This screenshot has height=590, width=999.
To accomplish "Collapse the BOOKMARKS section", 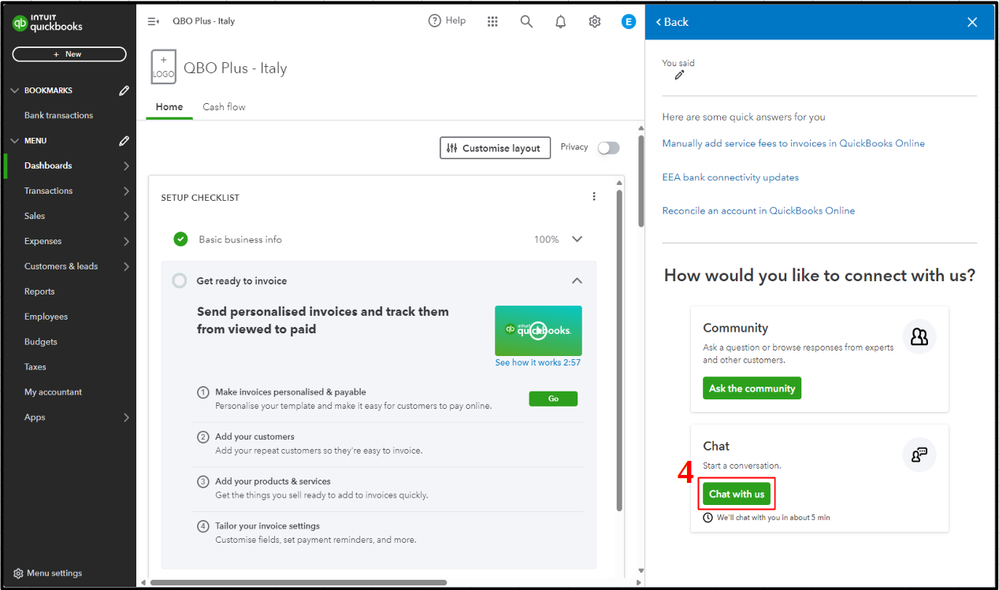I will click(x=15, y=90).
